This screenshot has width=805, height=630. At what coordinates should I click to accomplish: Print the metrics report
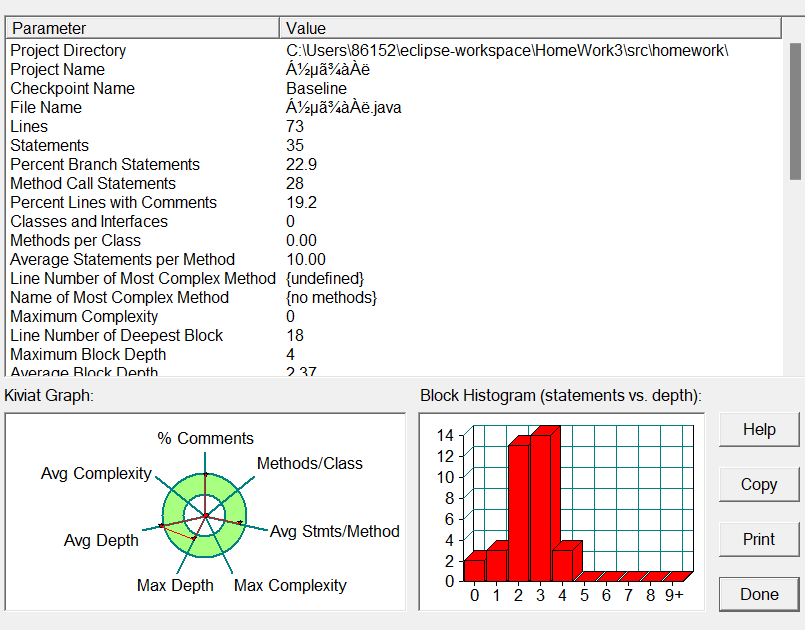pos(759,539)
